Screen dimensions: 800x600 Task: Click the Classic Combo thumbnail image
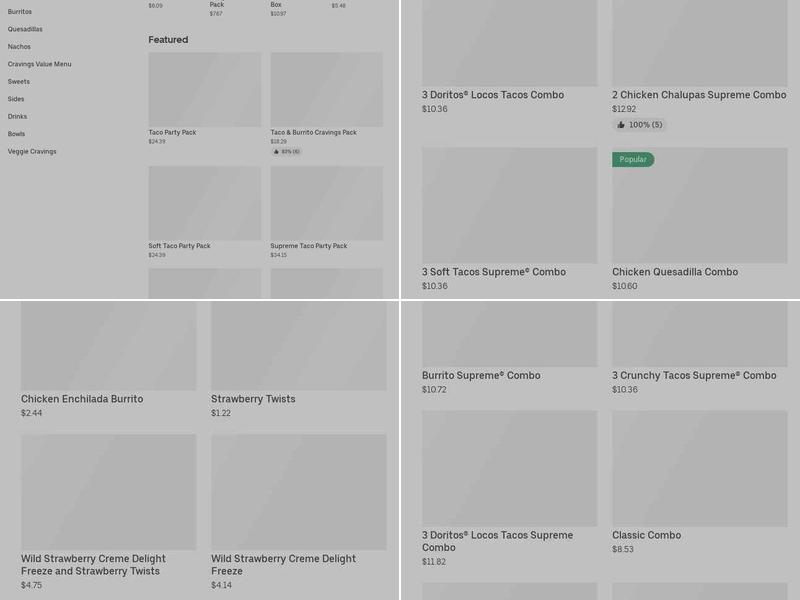pyautogui.click(x=699, y=468)
